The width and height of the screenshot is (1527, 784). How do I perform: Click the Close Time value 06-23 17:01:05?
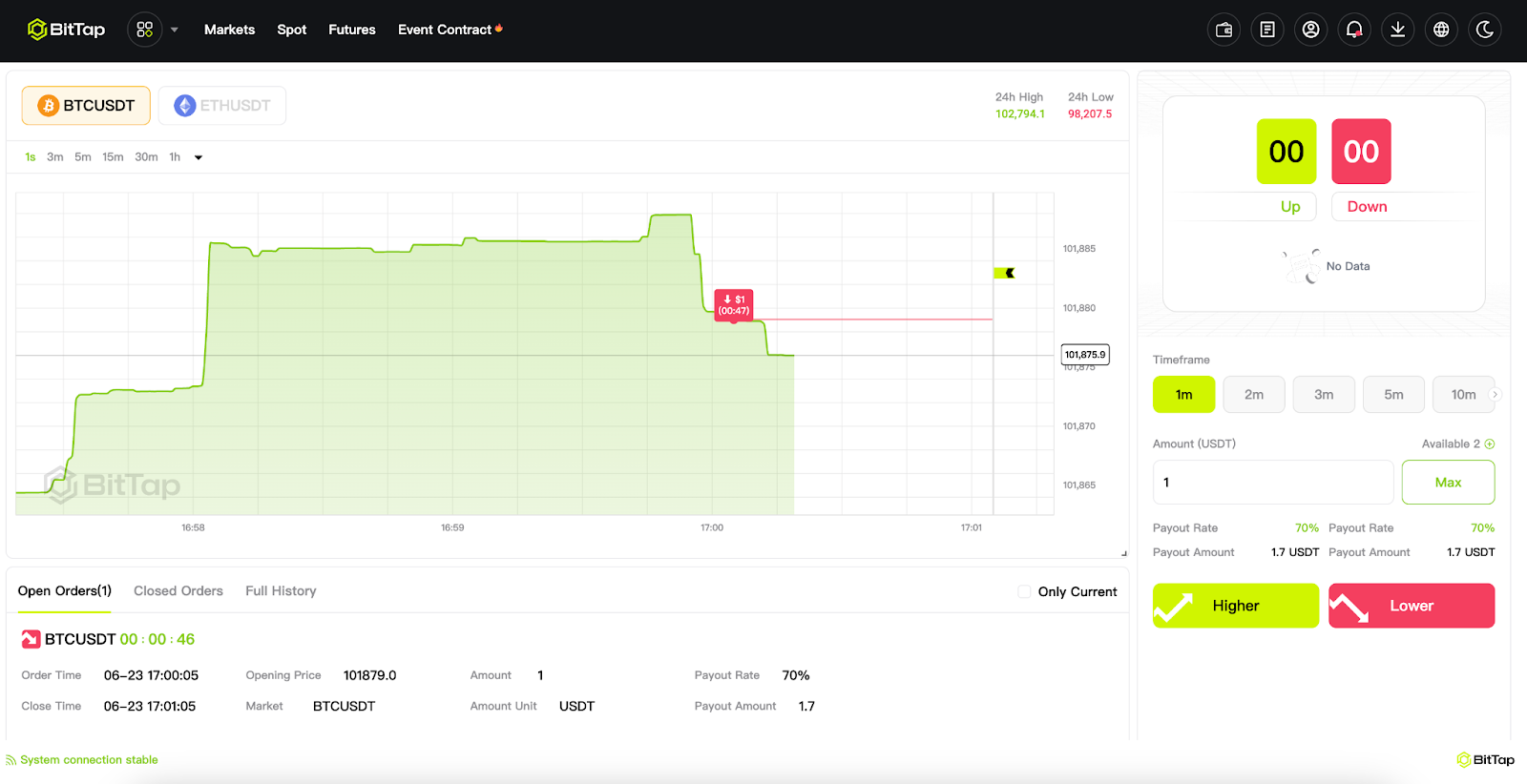150,707
